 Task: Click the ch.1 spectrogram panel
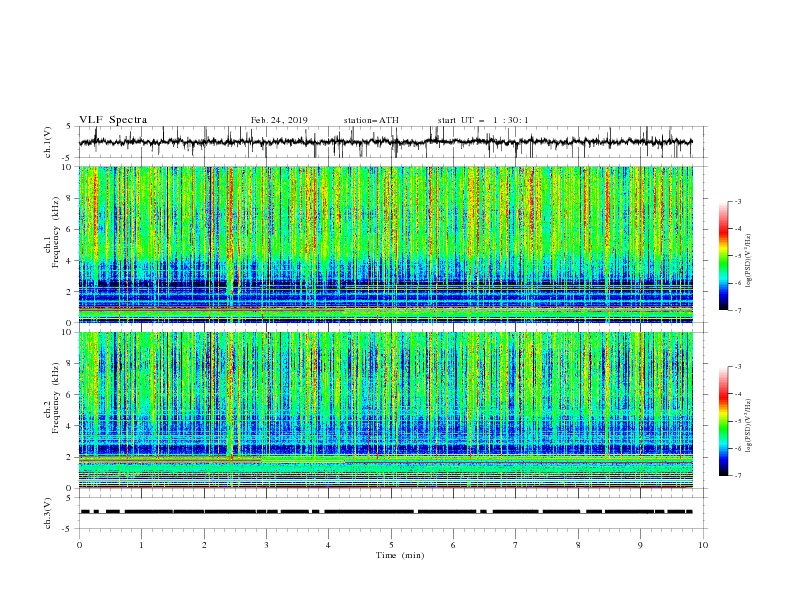click(x=385, y=244)
